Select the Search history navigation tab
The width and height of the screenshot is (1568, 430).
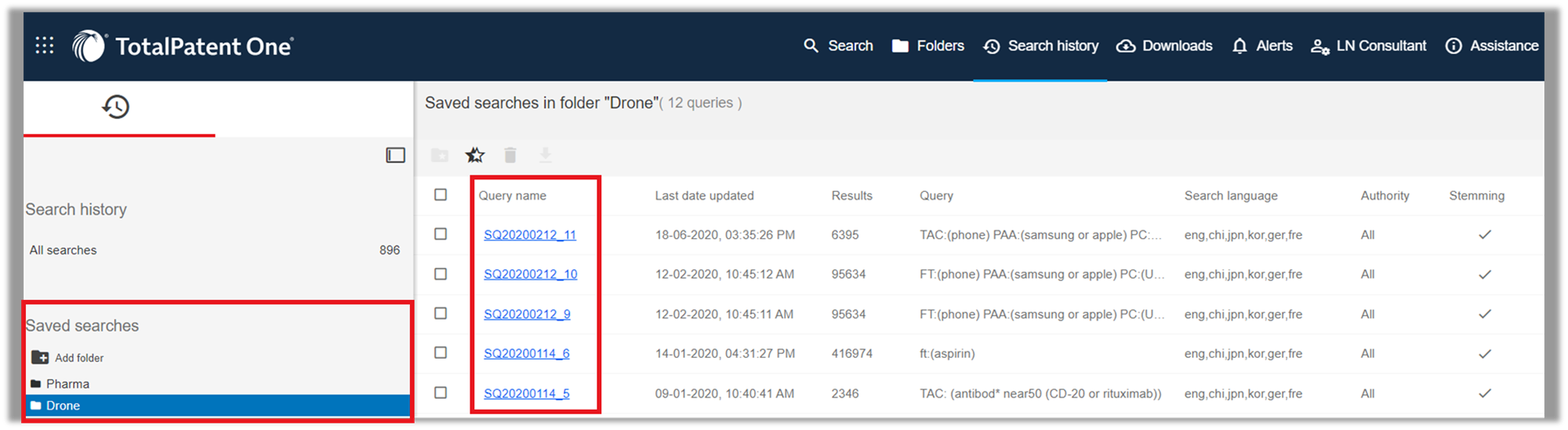(1040, 46)
